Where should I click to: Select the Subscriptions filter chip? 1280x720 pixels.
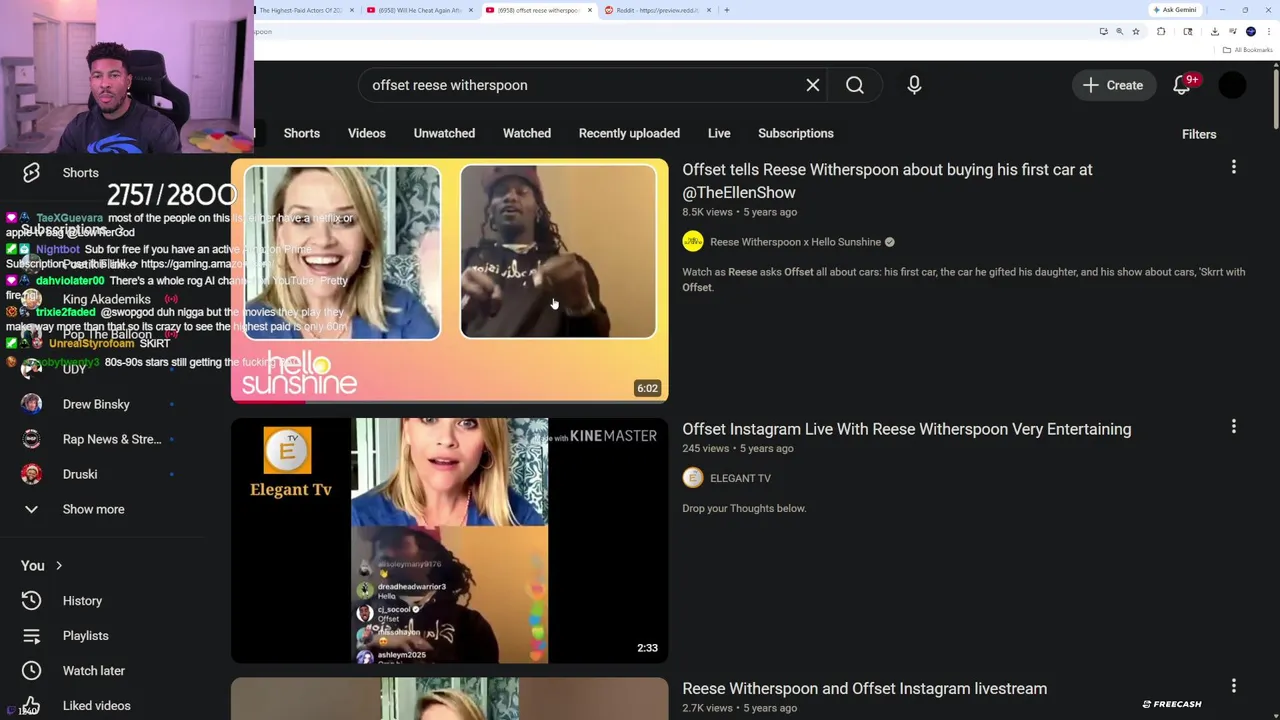[796, 133]
